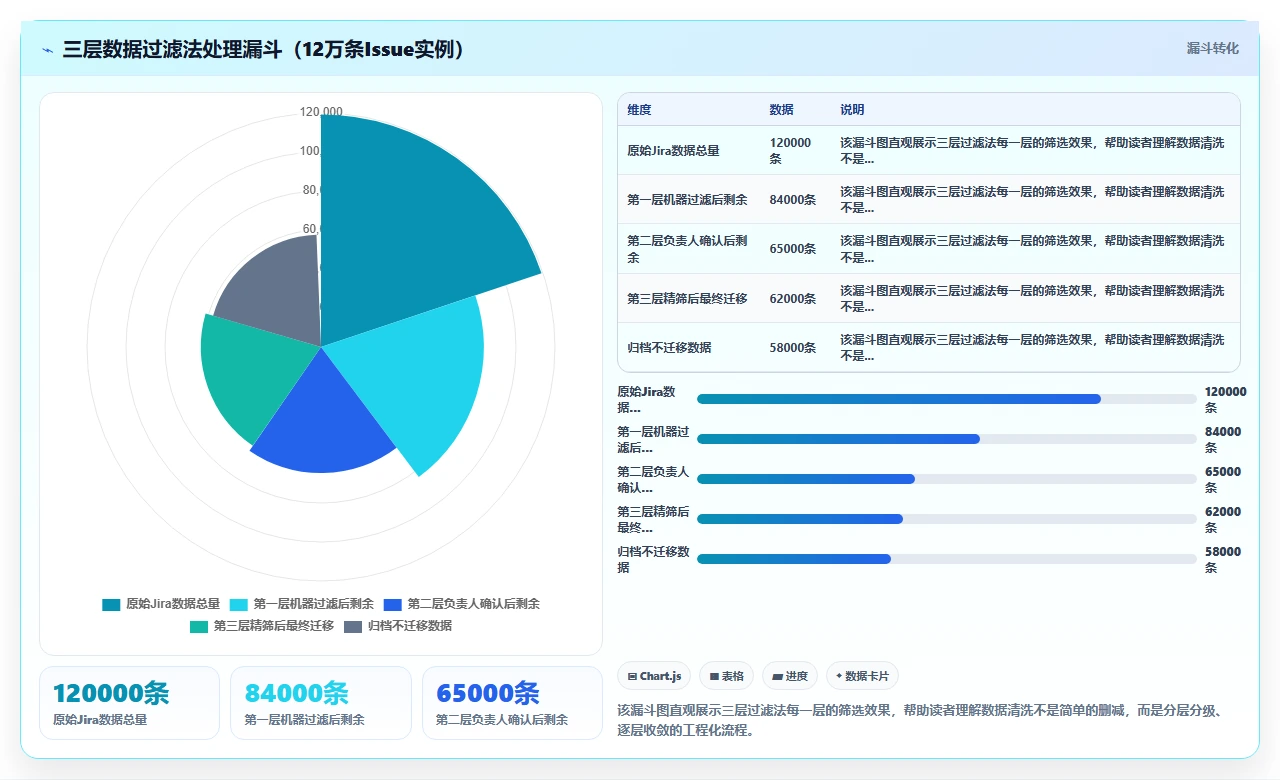Click the 第二层负责人确认 progress bar
The width and height of the screenshot is (1280, 780).
point(946,479)
